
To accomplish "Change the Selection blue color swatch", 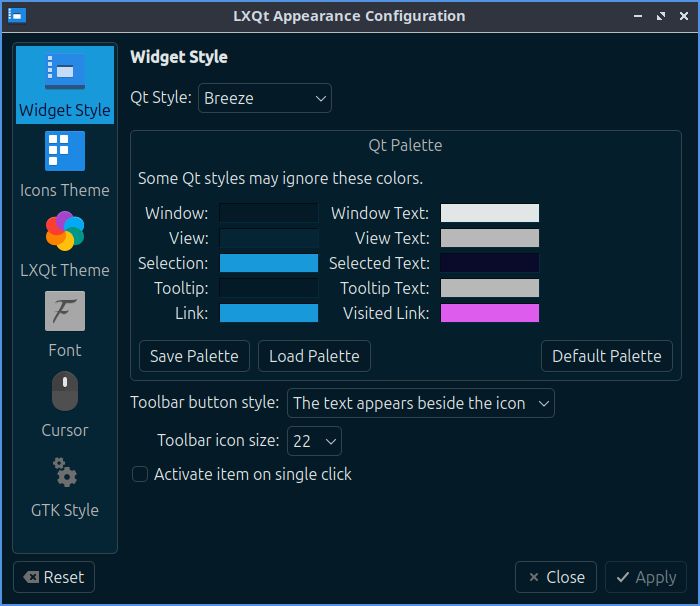I will (269, 263).
